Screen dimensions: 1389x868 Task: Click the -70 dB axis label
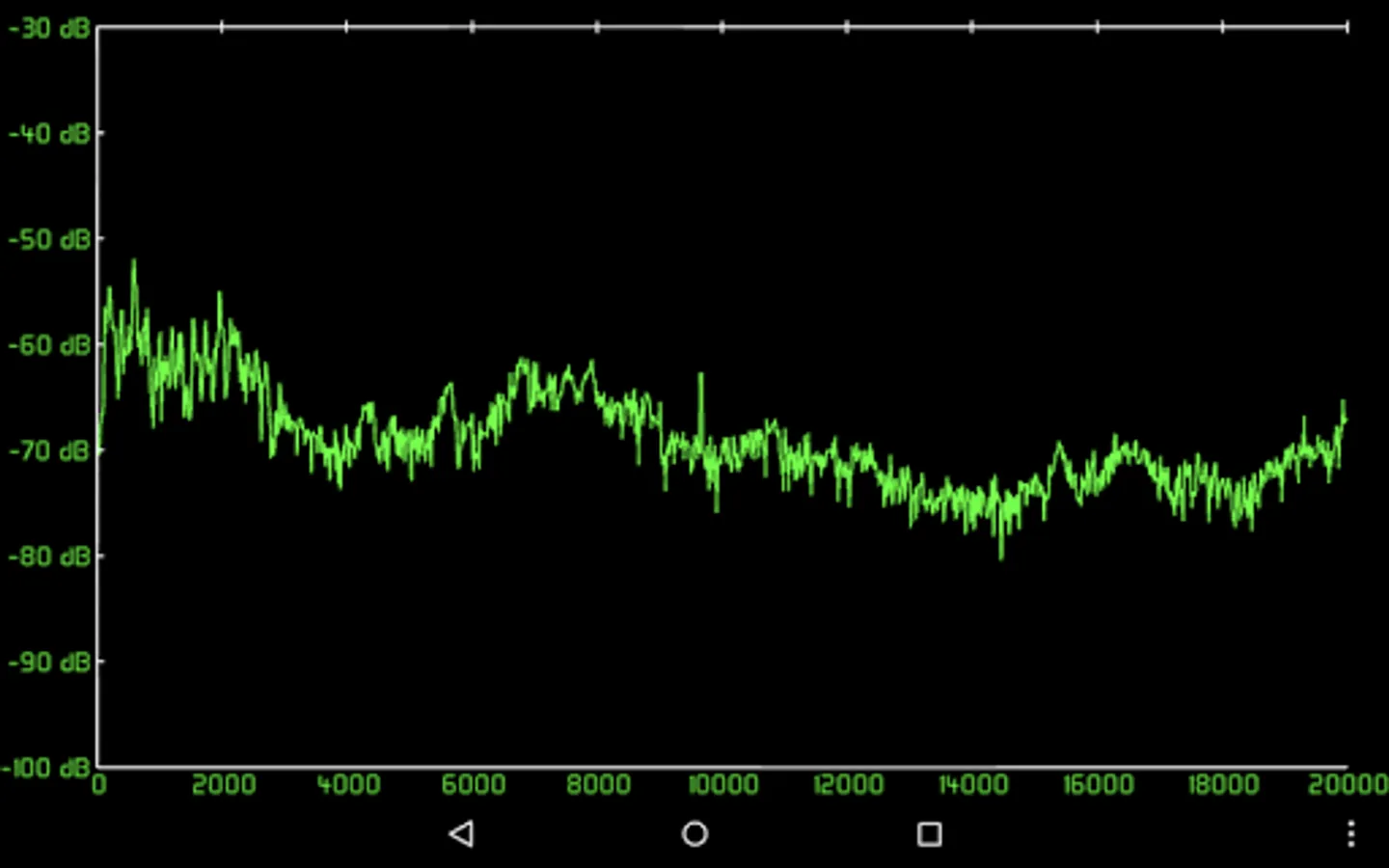point(48,450)
